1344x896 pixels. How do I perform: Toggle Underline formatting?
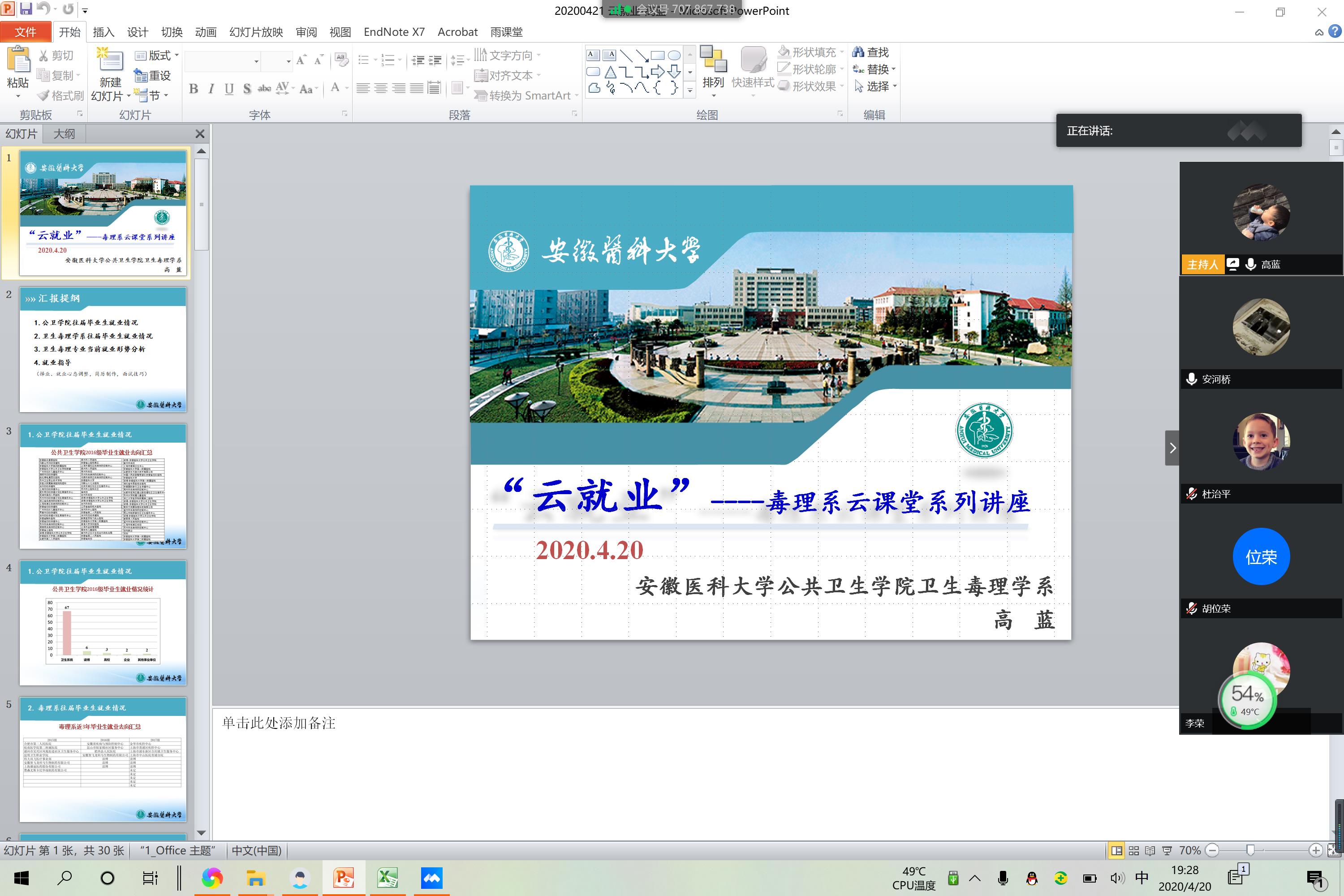coord(228,89)
